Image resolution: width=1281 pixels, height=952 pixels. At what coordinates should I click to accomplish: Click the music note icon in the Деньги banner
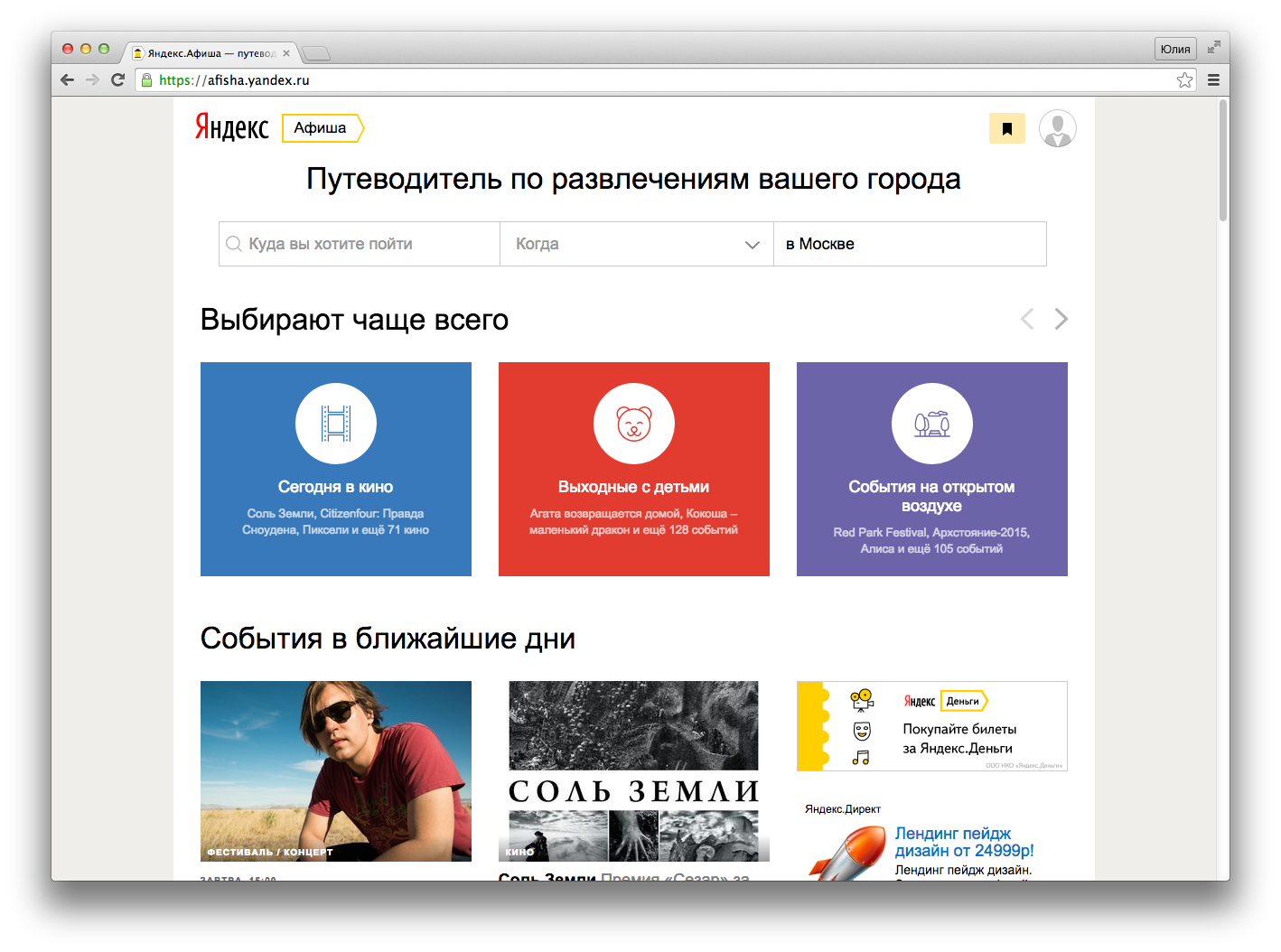pos(862,757)
